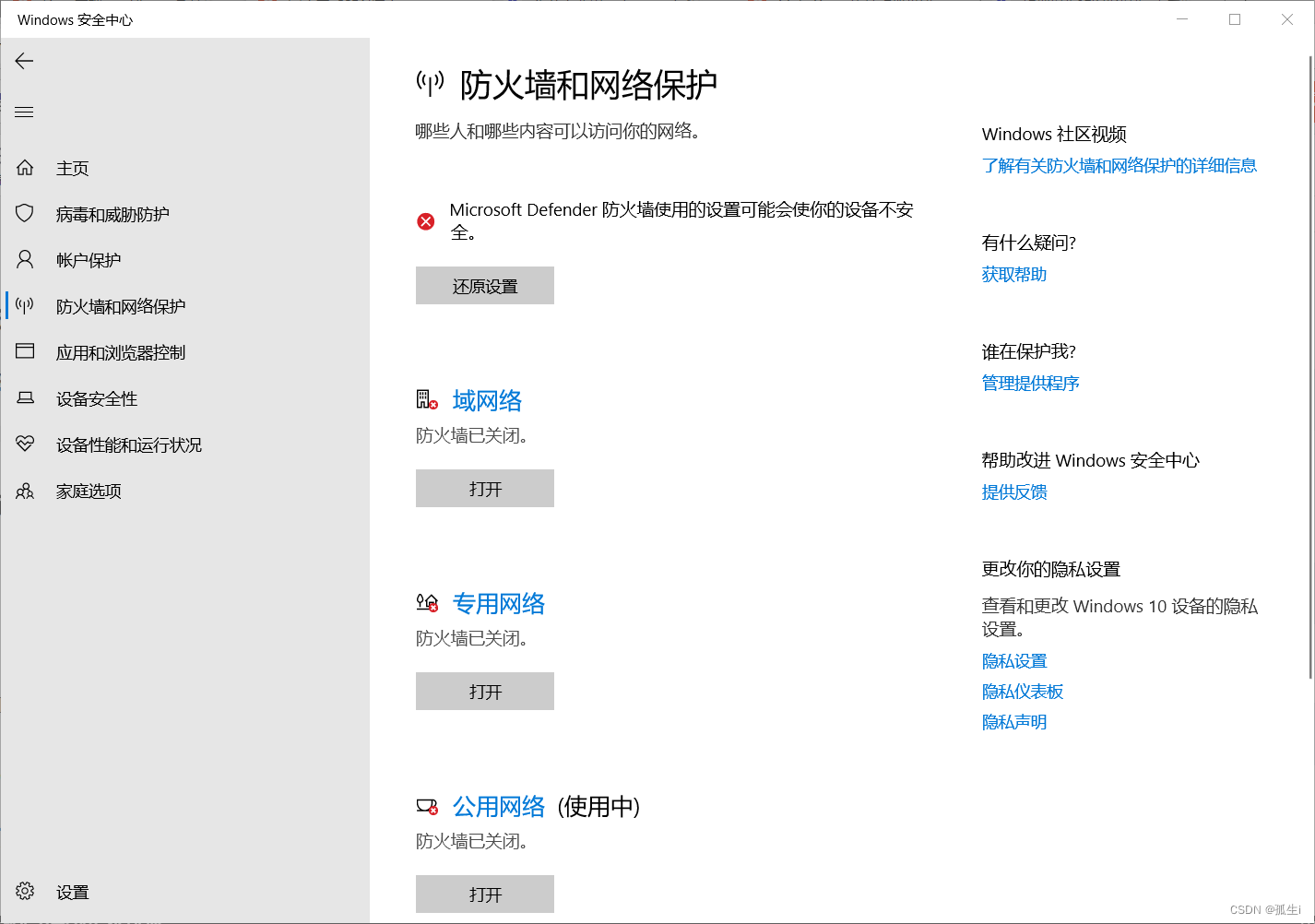Open the 主页 menu item

[x=184, y=168]
